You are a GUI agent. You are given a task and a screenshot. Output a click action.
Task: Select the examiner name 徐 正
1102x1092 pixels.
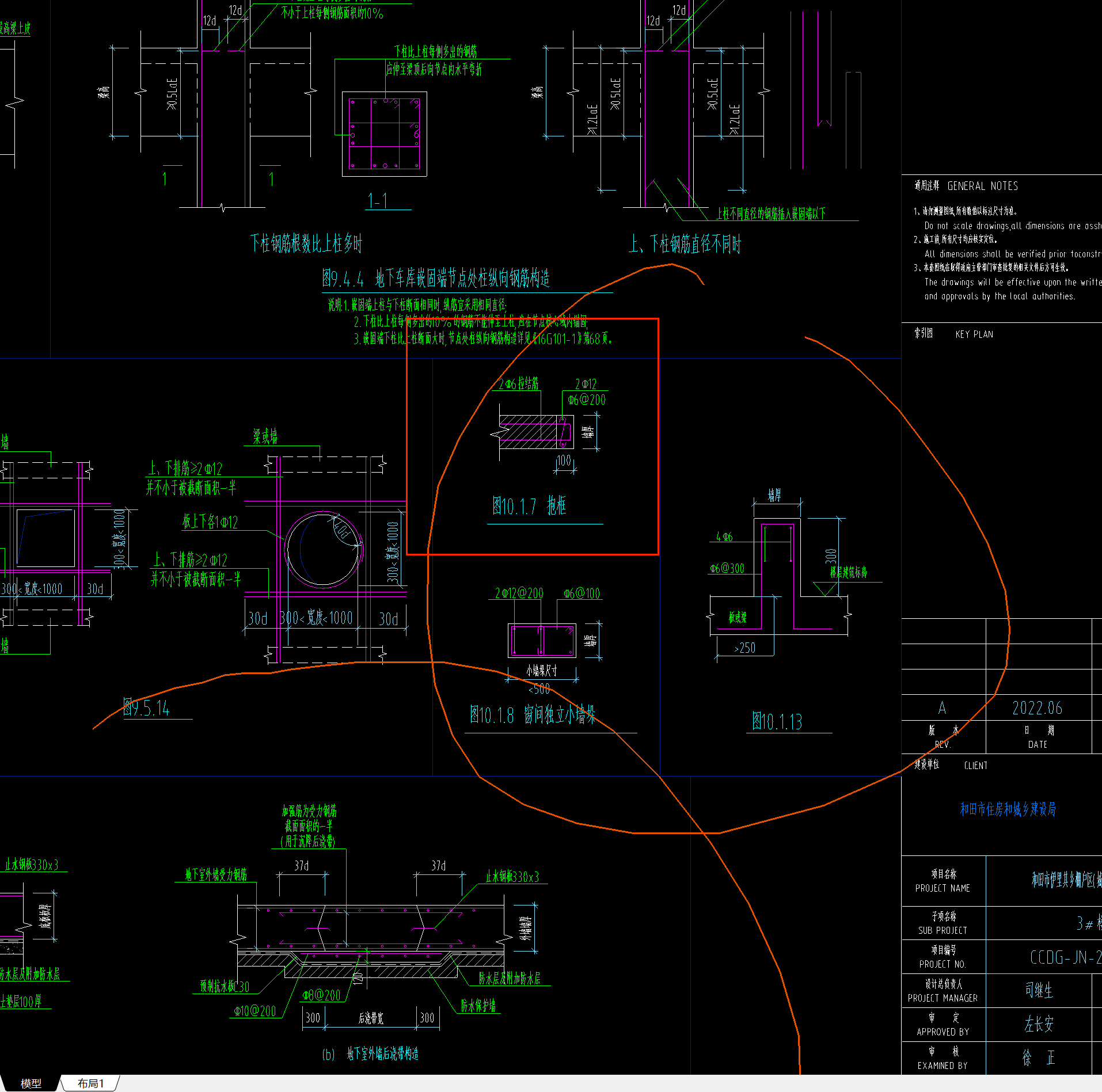tap(1039, 1057)
